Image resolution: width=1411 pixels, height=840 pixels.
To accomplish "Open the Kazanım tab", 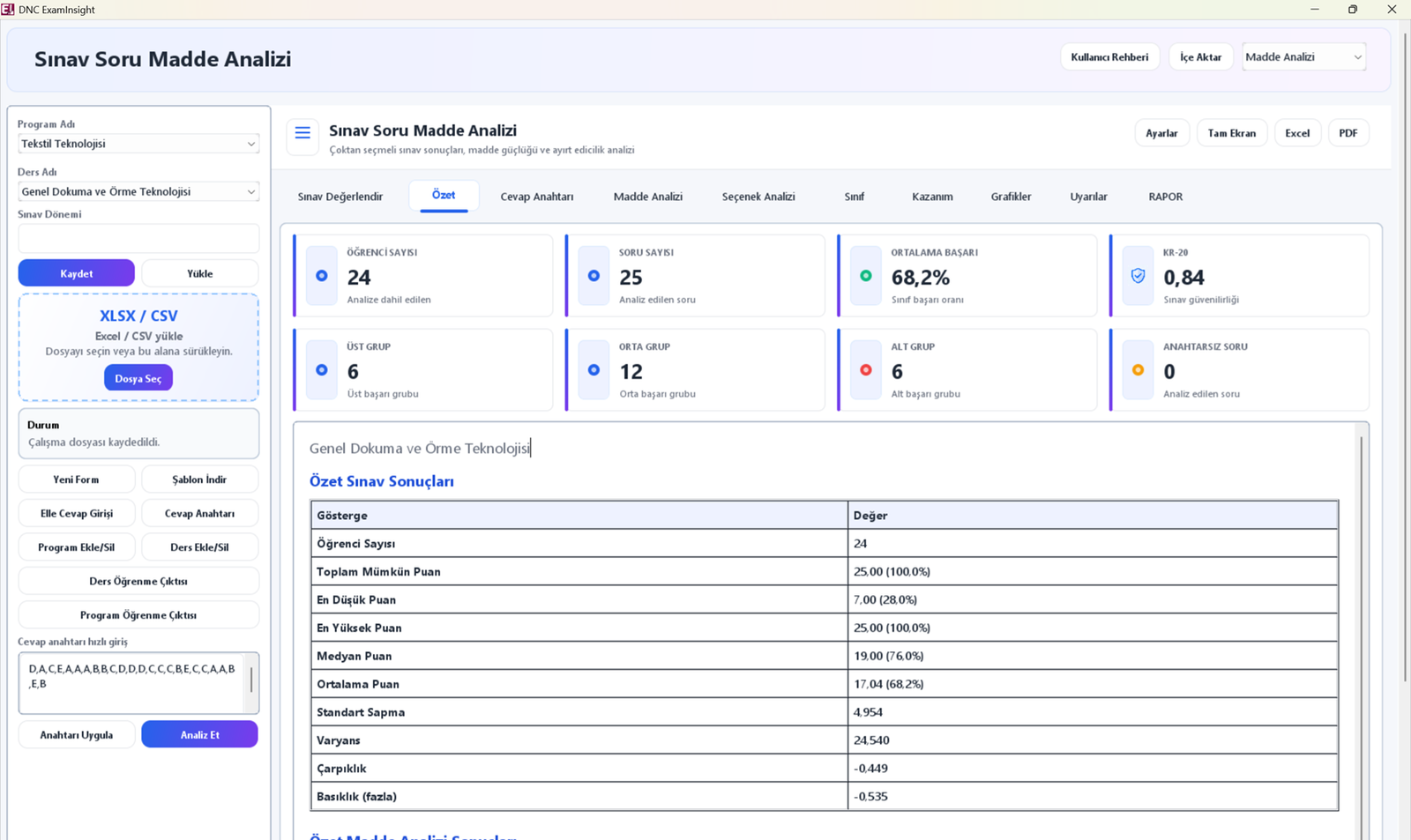I will pos(932,197).
